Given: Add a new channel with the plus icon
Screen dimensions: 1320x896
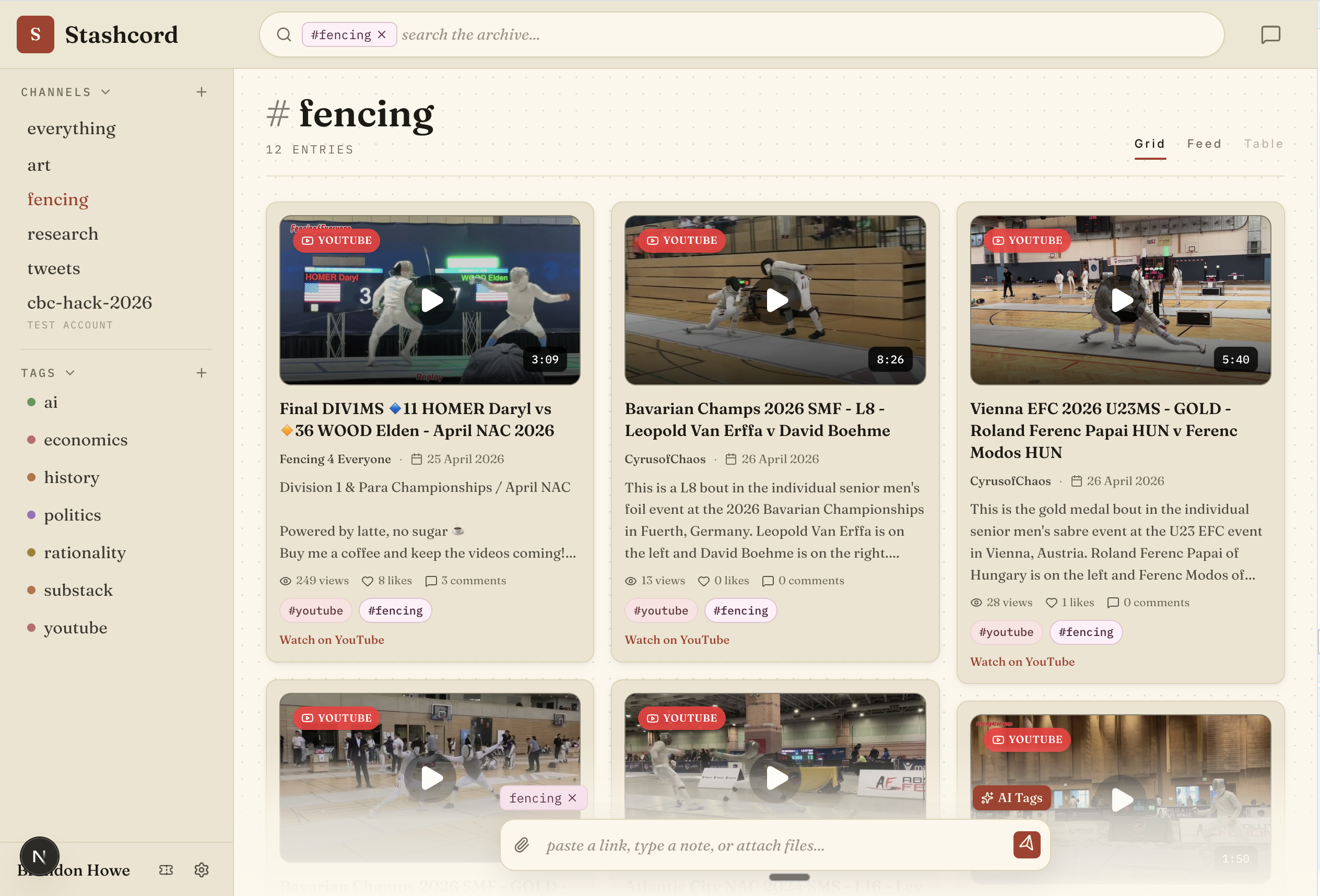Looking at the screenshot, I should click(x=201, y=92).
